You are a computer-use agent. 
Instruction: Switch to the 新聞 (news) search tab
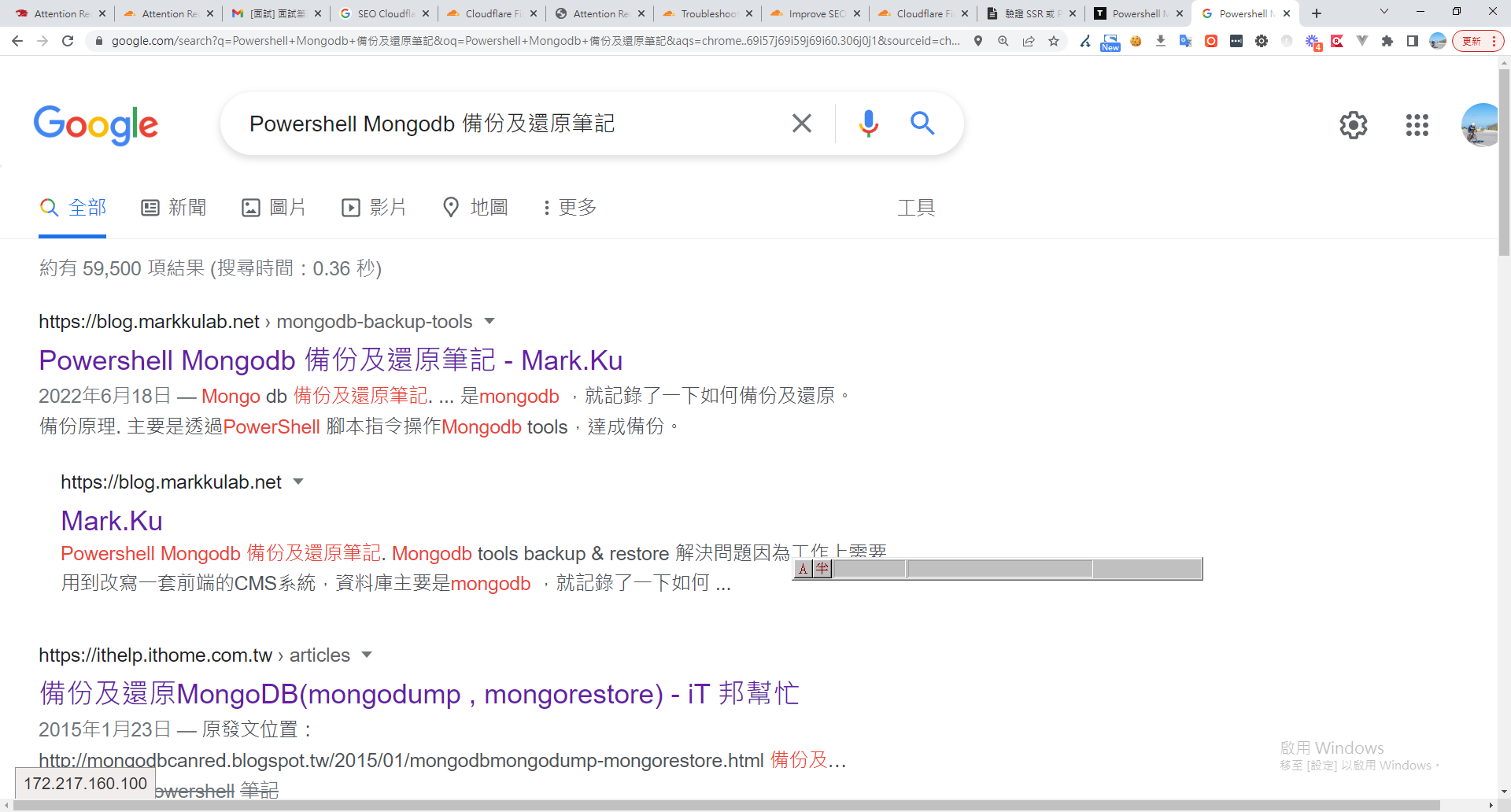[174, 208]
